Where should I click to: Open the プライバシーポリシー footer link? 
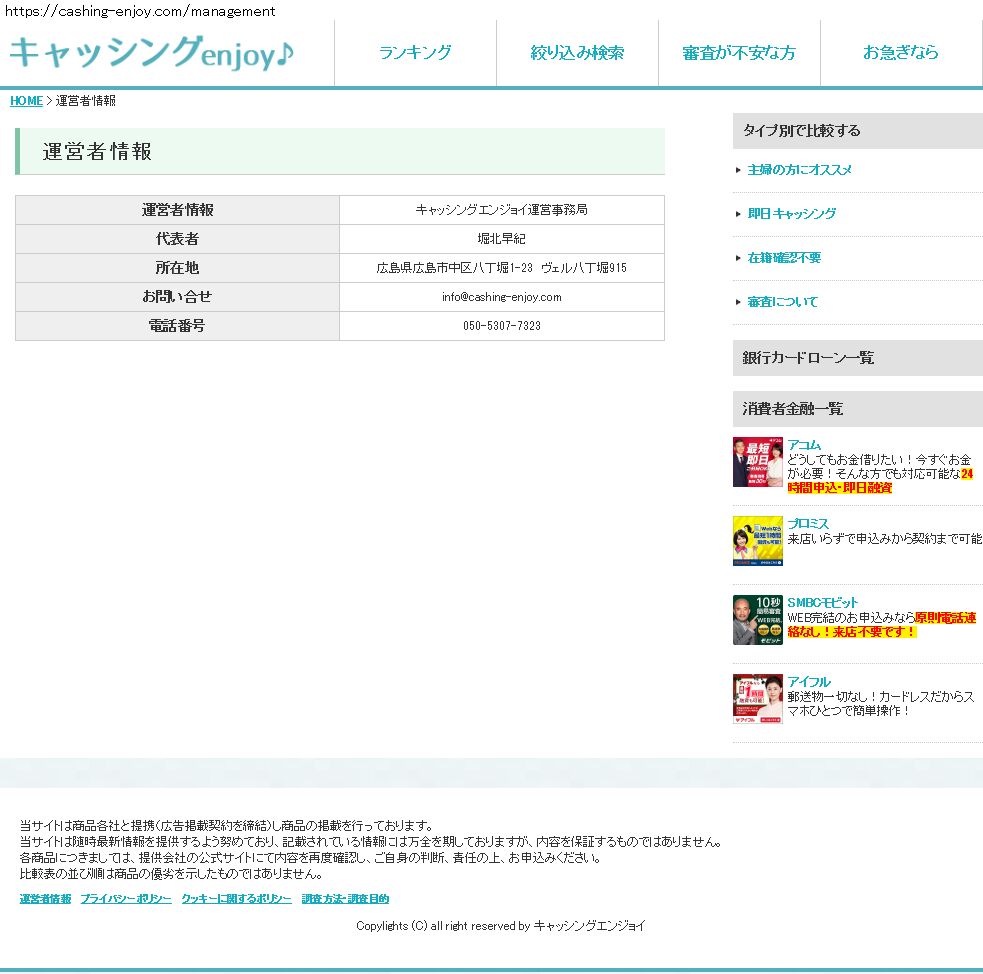tap(126, 899)
